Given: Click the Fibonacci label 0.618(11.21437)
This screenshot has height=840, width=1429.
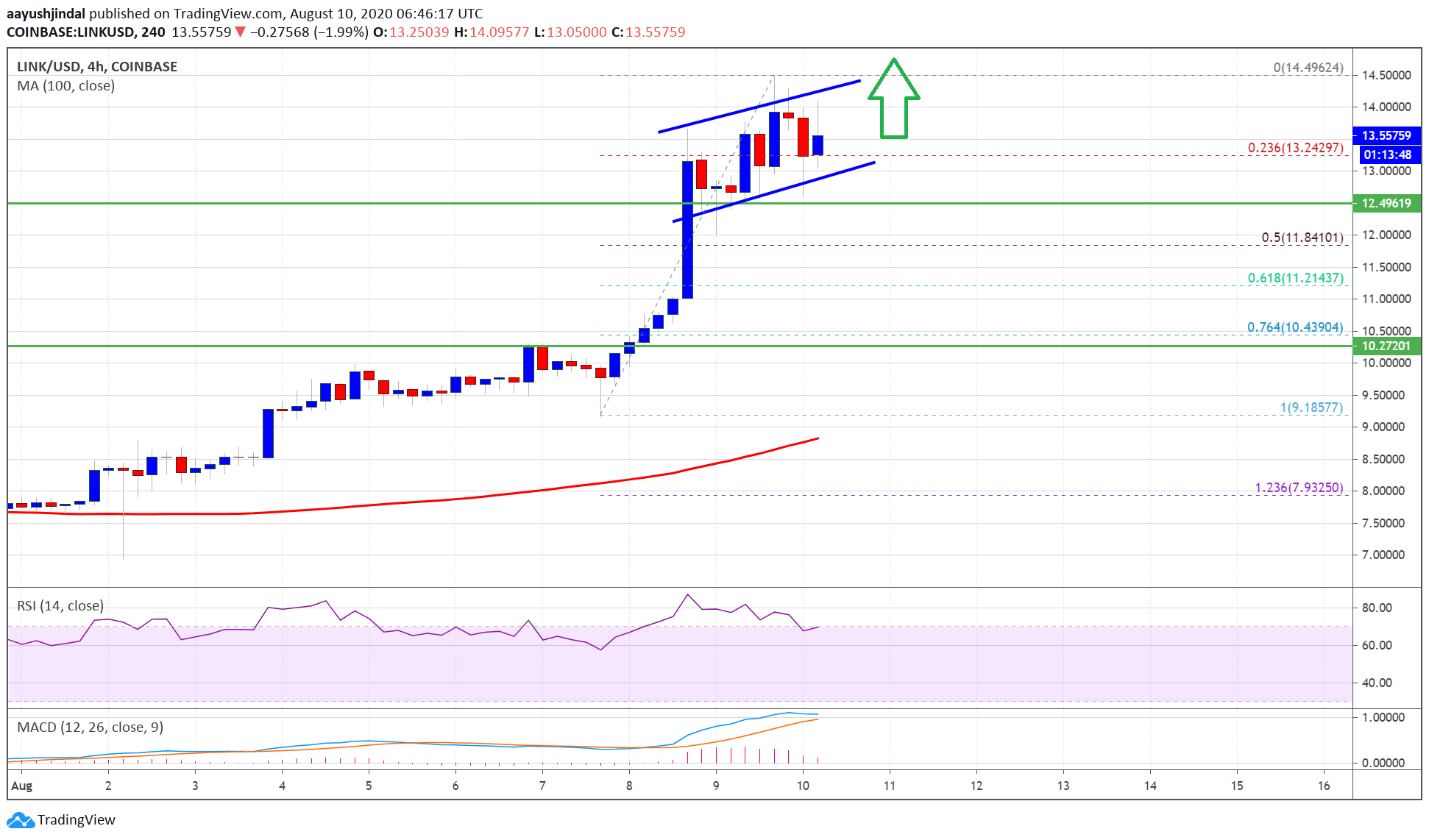Looking at the screenshot, I should point(1296,278).
